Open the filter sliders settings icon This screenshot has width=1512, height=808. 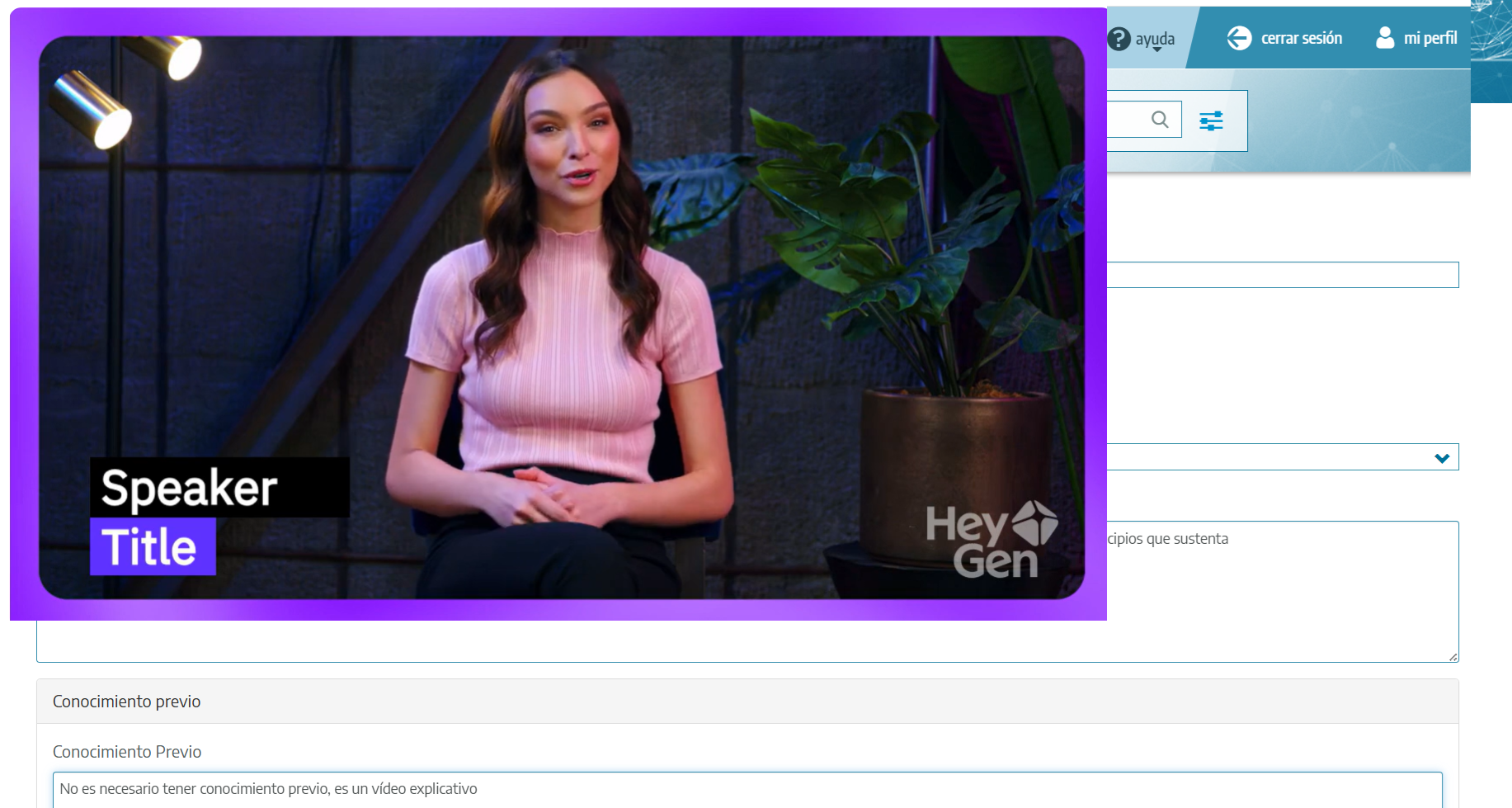tap(1211, 121)
